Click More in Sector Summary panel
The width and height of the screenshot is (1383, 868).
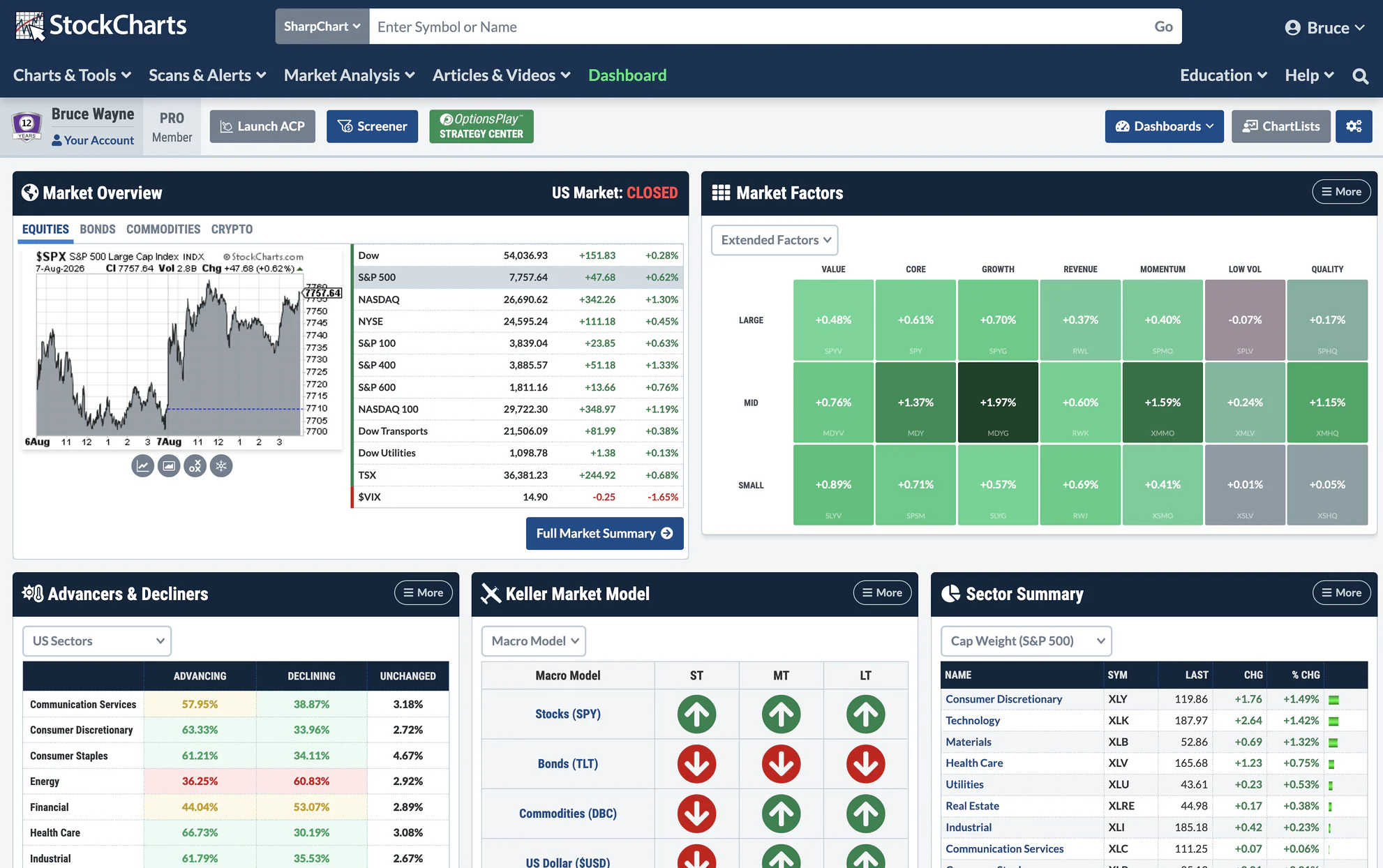click(x=1341, y=592)
